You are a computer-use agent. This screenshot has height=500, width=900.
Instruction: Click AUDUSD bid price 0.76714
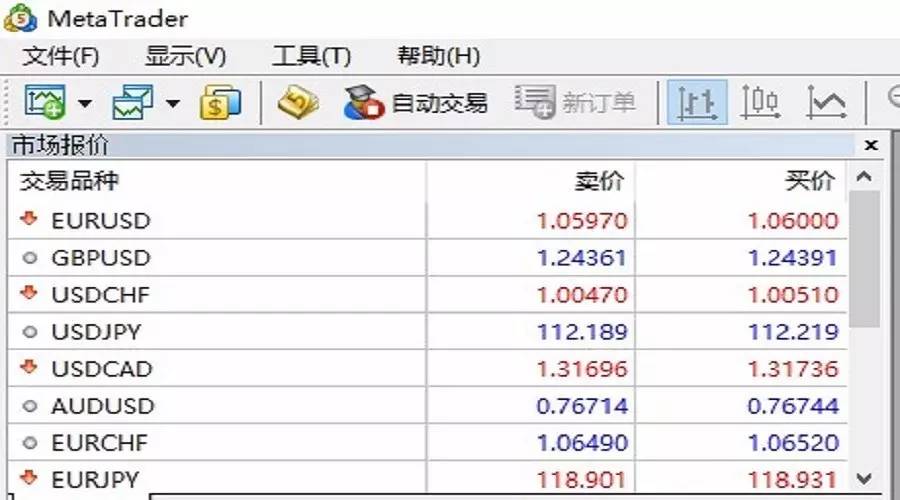click(582, 406)
